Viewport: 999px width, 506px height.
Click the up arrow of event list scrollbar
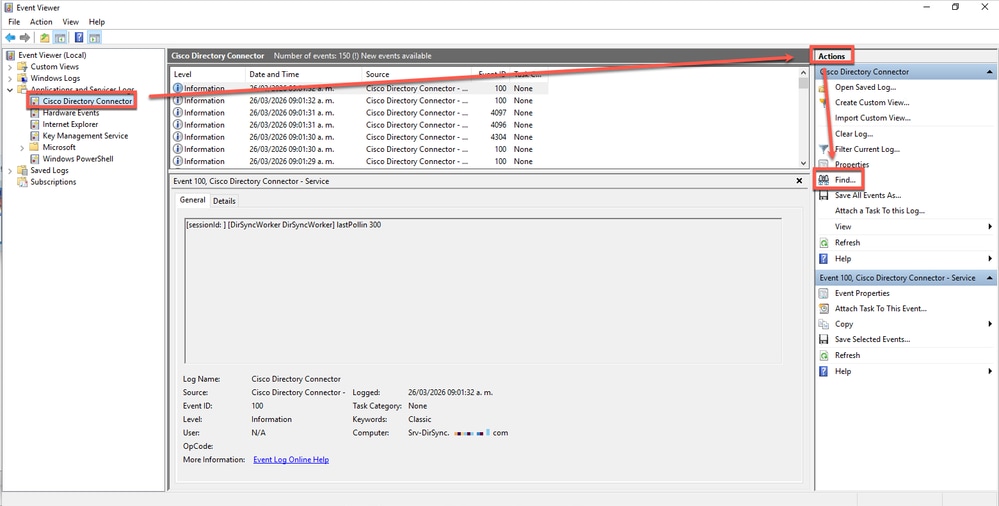(x=803, y=73)
